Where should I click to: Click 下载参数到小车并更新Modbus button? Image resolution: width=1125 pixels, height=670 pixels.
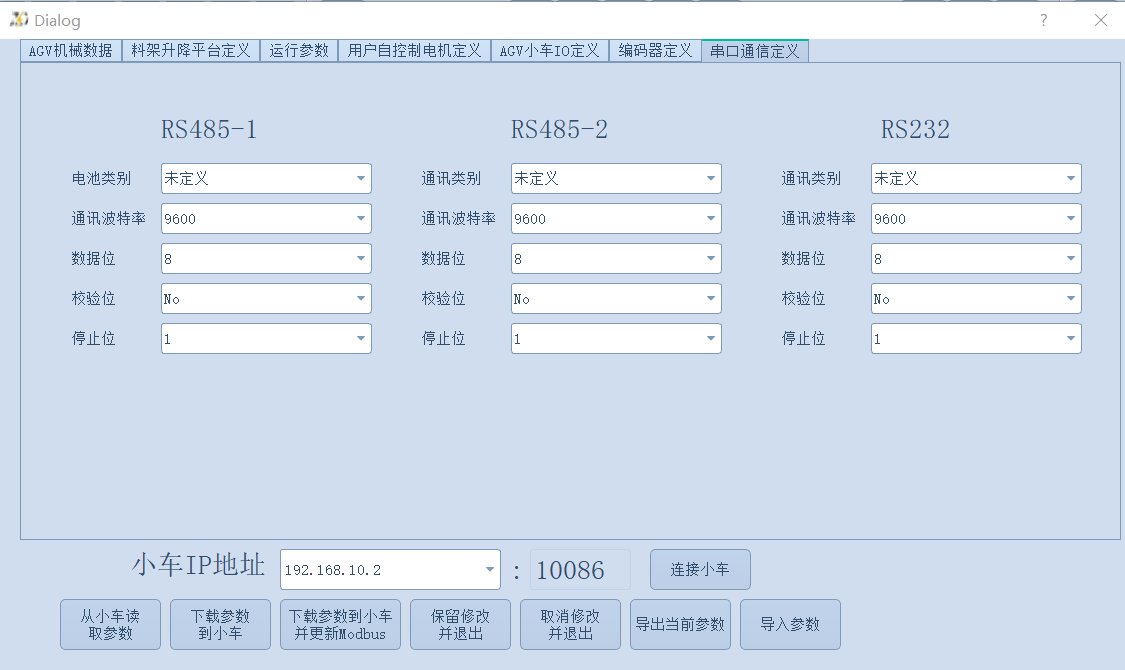tap(340, 625)
